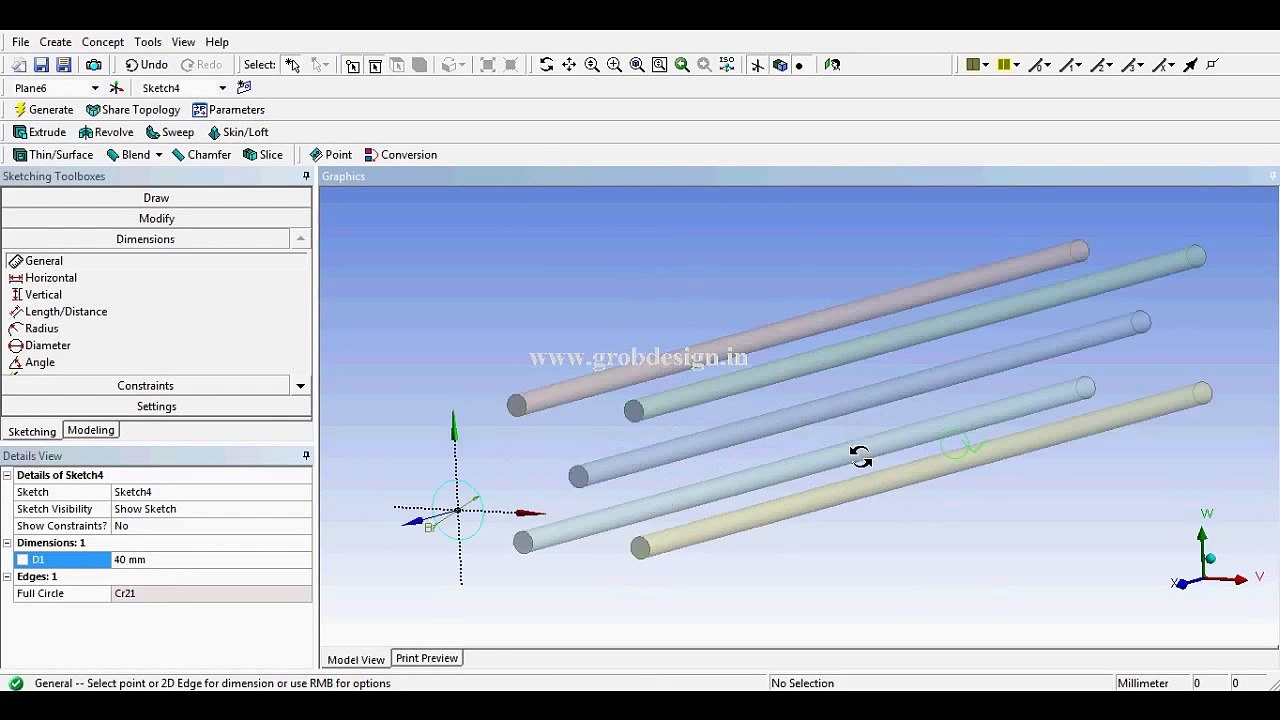Viewport: 1280px width, 720px height.
Task: Toggle the Display Model cube icon
Action: (780, 65)
